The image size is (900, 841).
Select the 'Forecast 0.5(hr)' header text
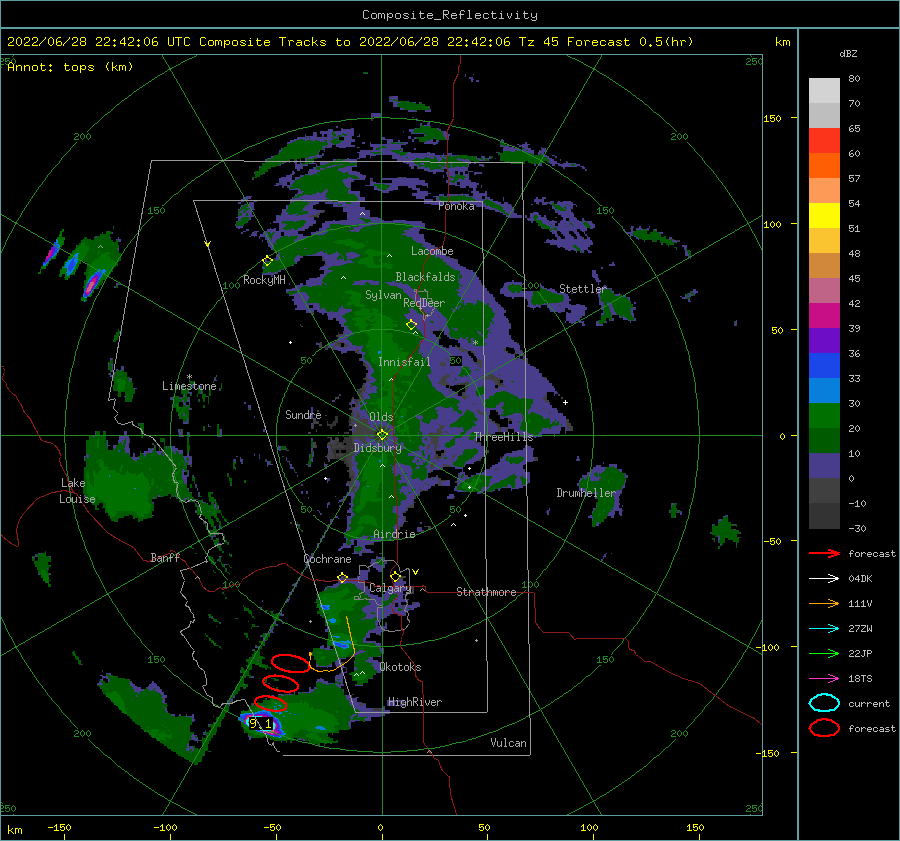pos(630,42)
